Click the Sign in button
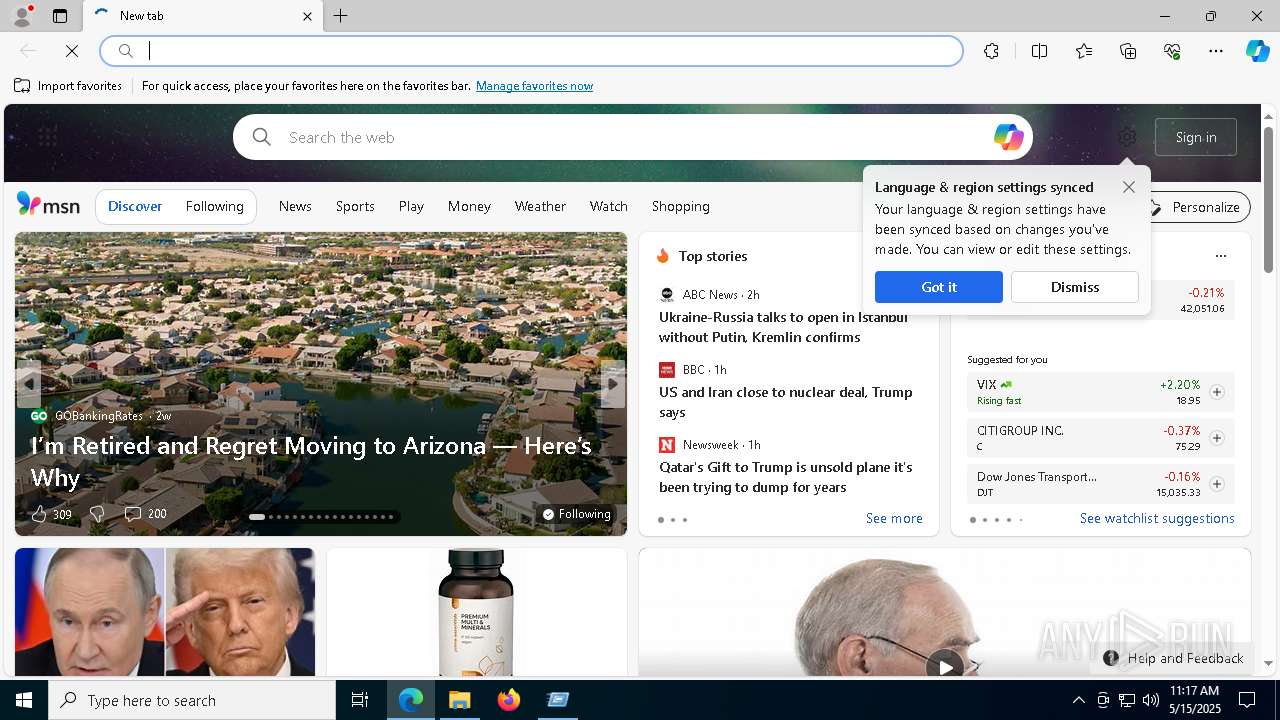This screenshot has height=720, width=1280. (1196, 137)
